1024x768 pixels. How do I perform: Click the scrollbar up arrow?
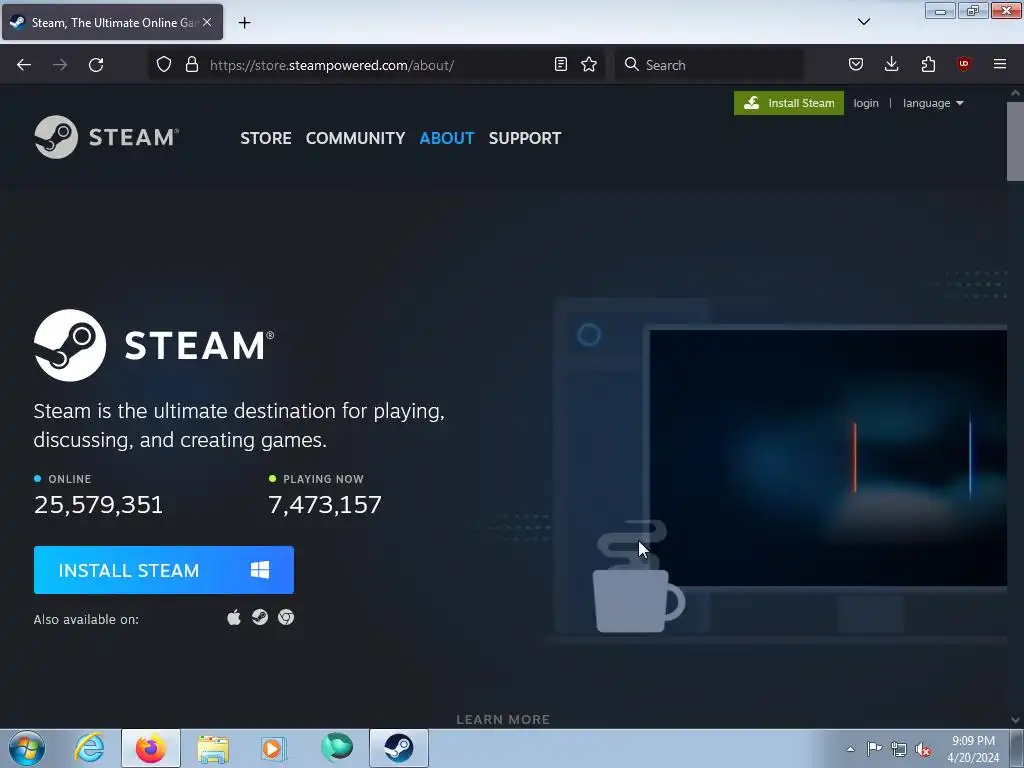point(1015,93)
